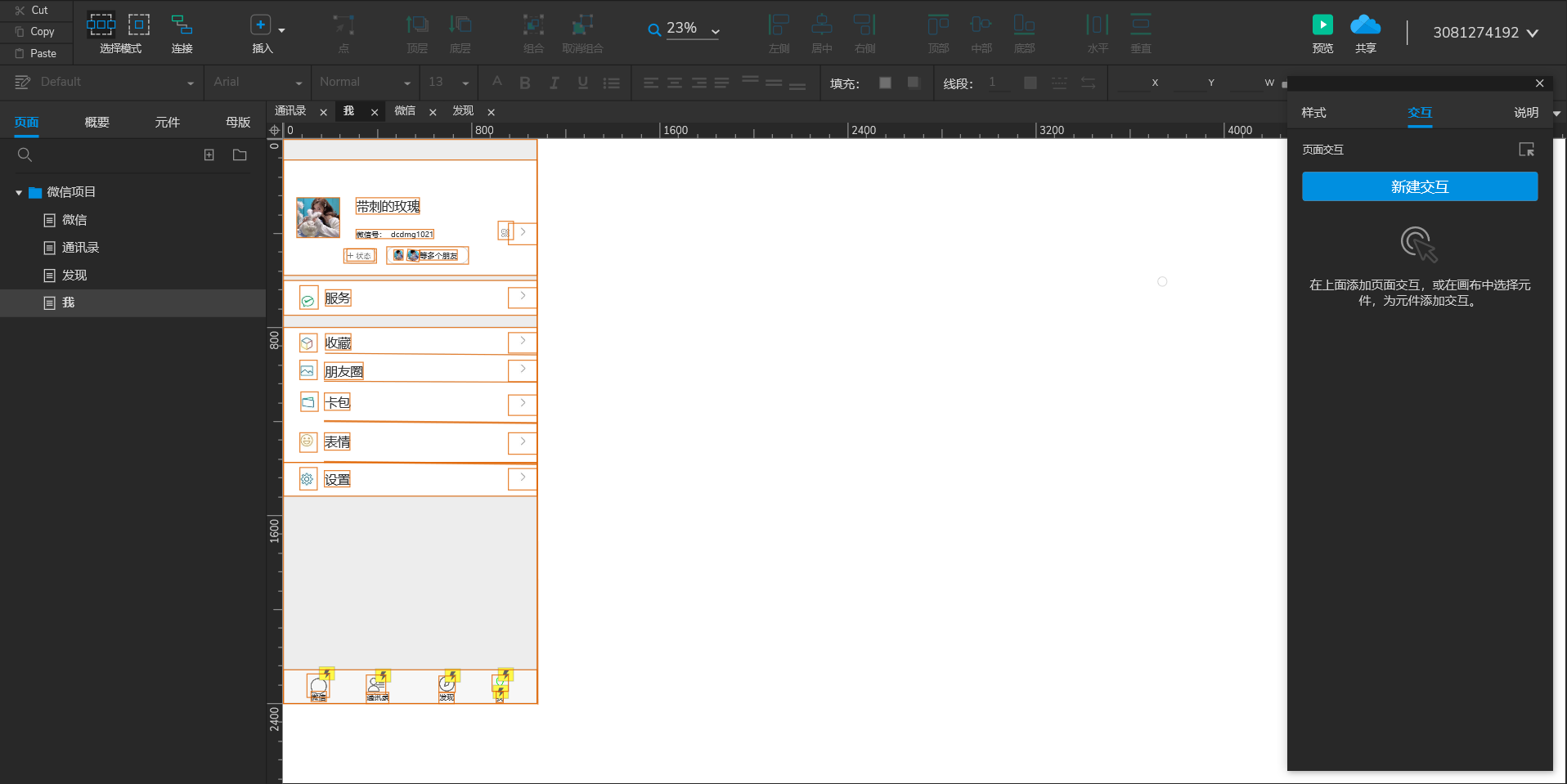Image resolution: width=1567 pixels, height=784 pixels.
Task: Toggle italic formatting
Action: click(554, 83)
